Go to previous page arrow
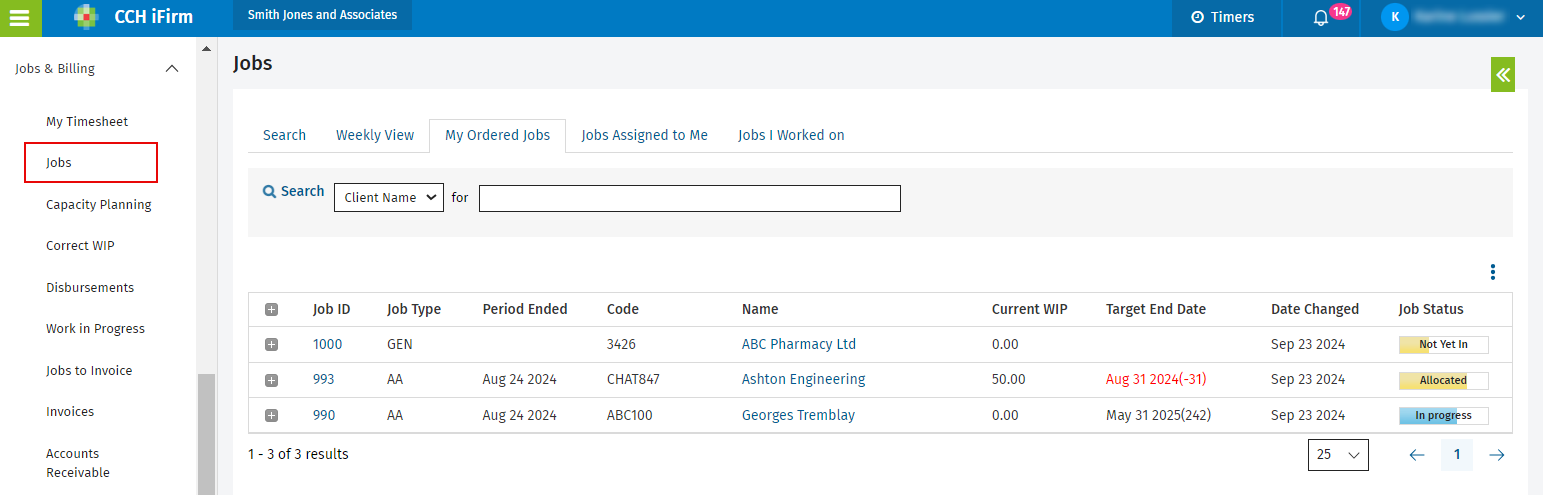1543x495 pixels. [1416, 455]
